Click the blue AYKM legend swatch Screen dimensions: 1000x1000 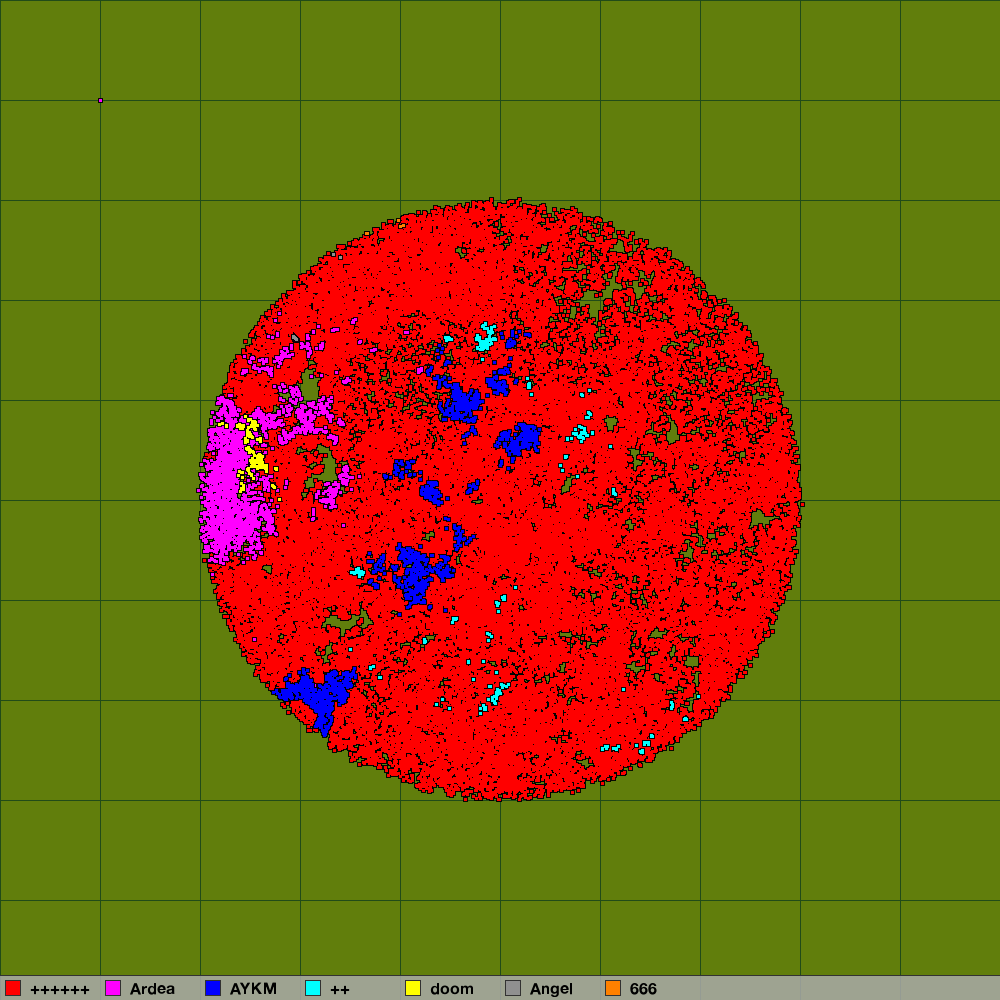(213, 988)
